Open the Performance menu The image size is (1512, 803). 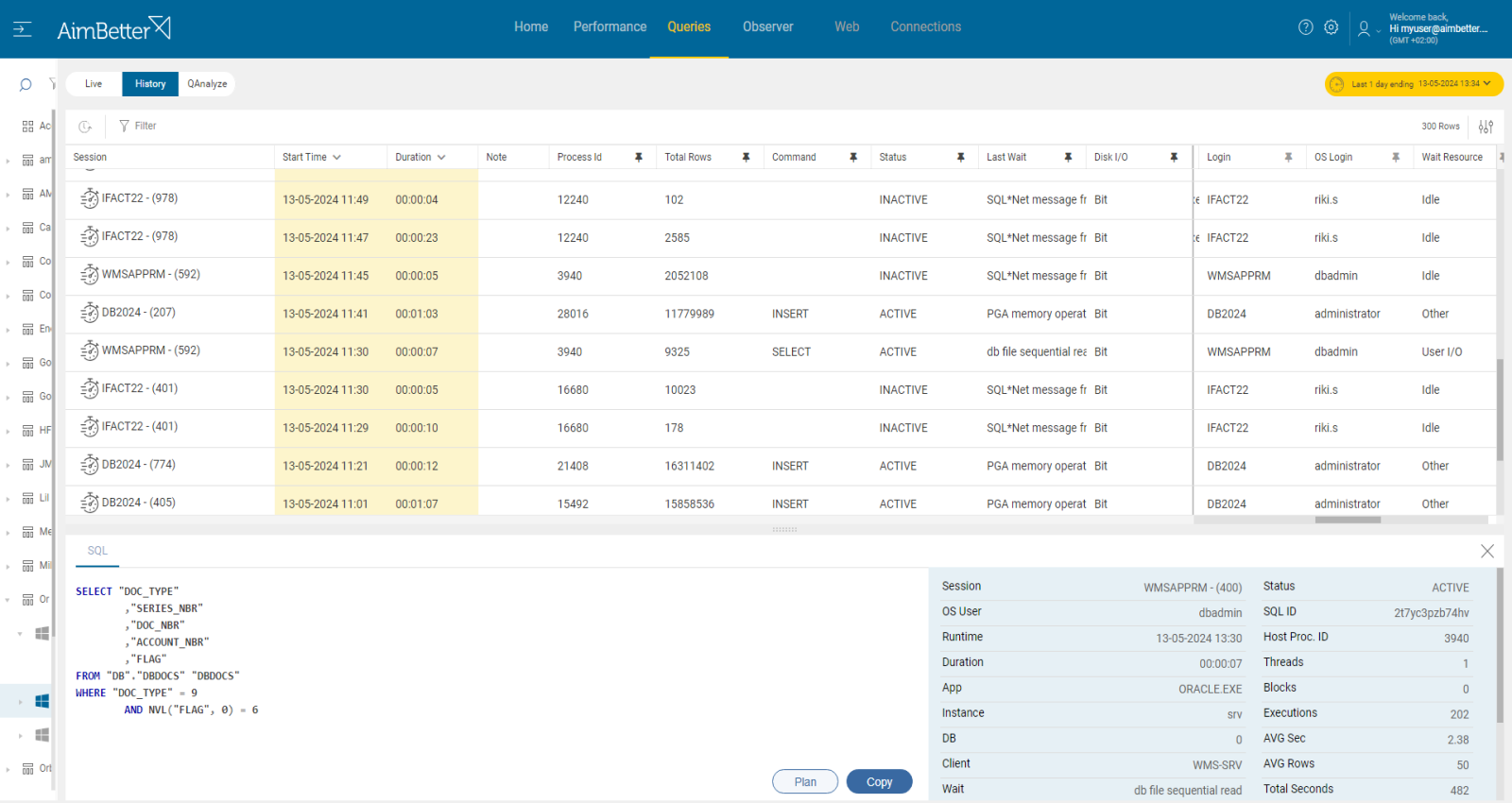click(610, 27)
